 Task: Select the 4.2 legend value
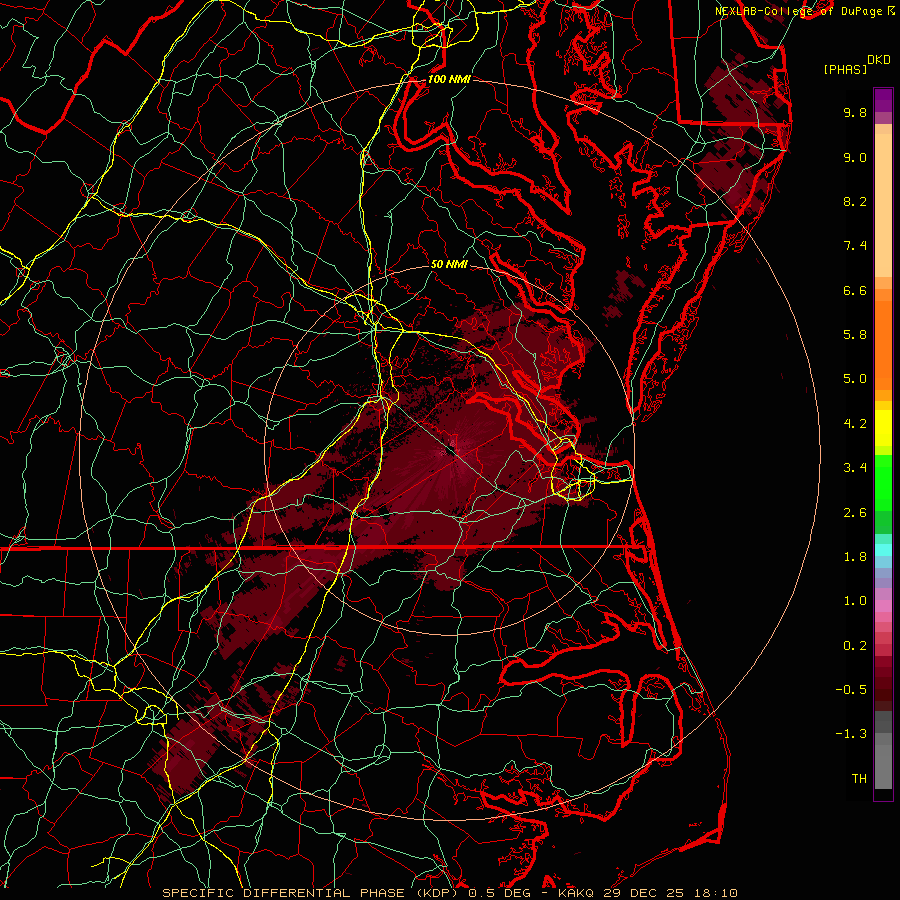(x=855, y=424)
